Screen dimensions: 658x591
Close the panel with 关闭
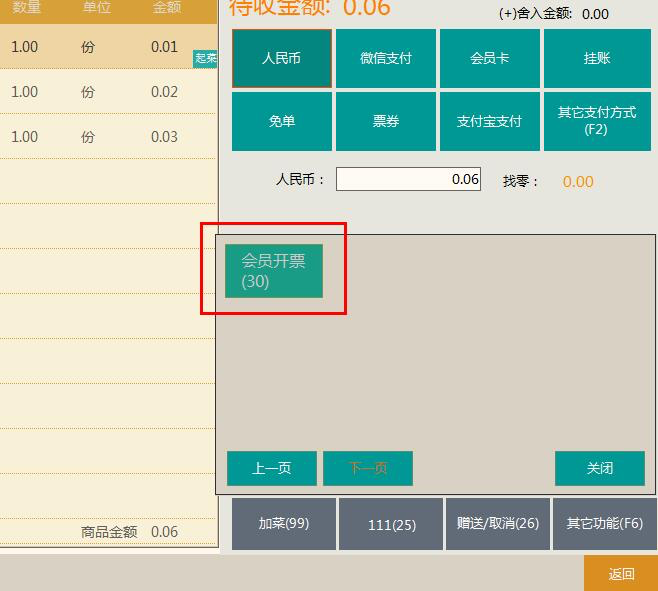coord(599,468)
